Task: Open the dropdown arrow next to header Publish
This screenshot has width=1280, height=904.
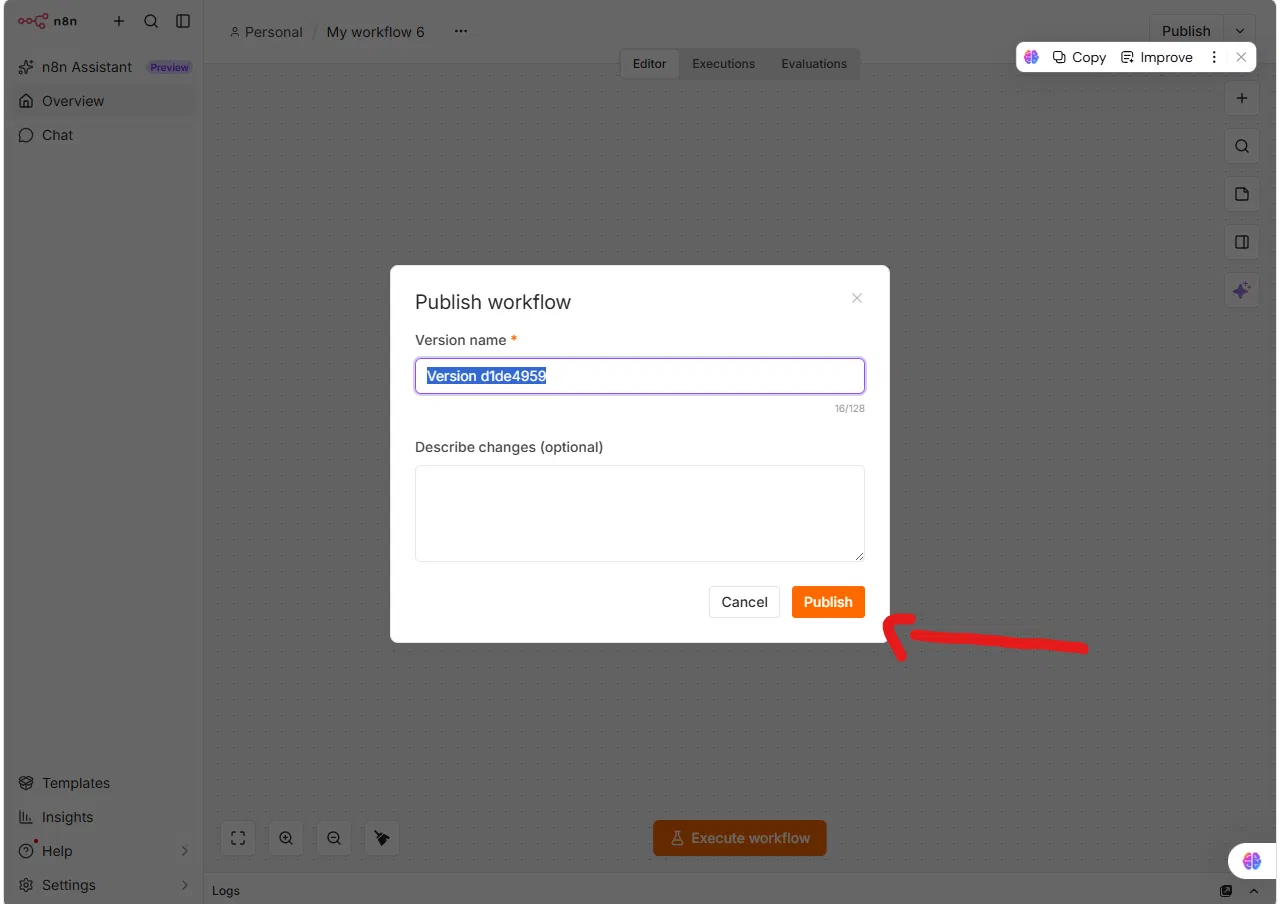Action: 1241,30
